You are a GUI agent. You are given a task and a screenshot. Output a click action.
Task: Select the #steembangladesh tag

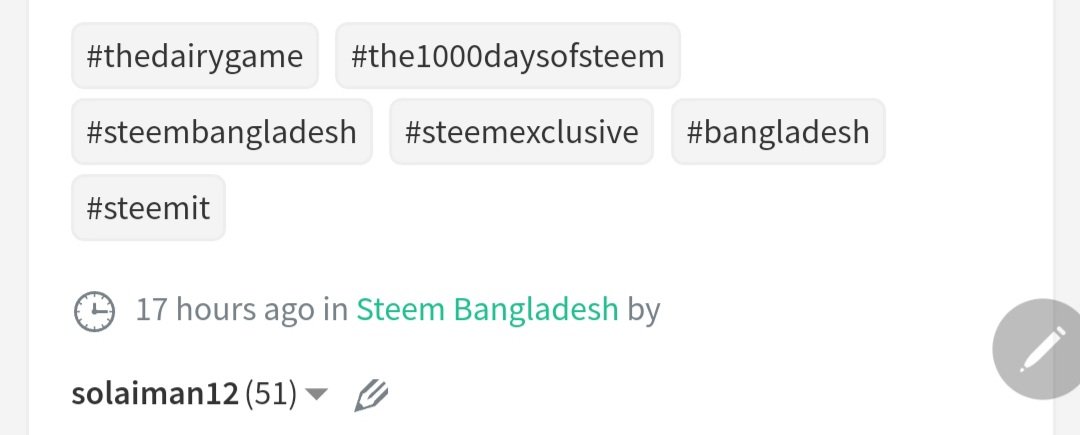(222, 131)
